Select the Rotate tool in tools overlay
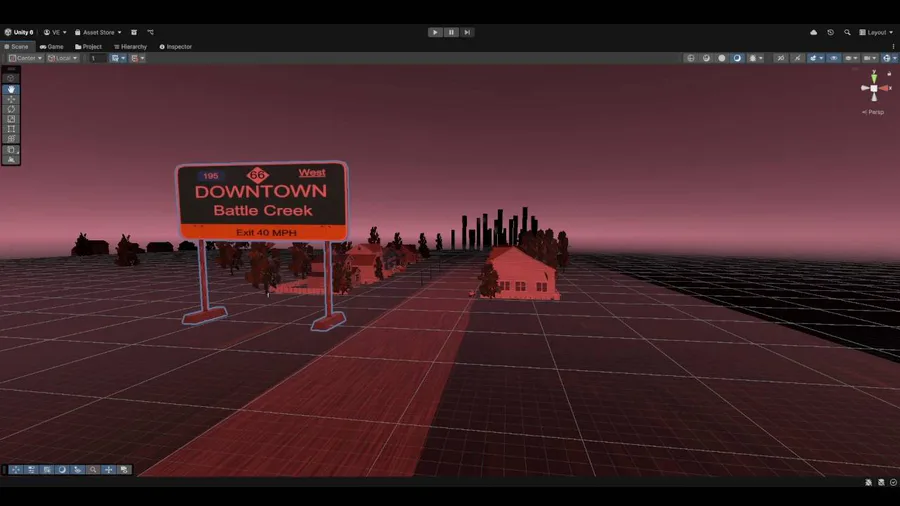The width and height of the screenshot is (900, 506). click(x=11, y=109)
